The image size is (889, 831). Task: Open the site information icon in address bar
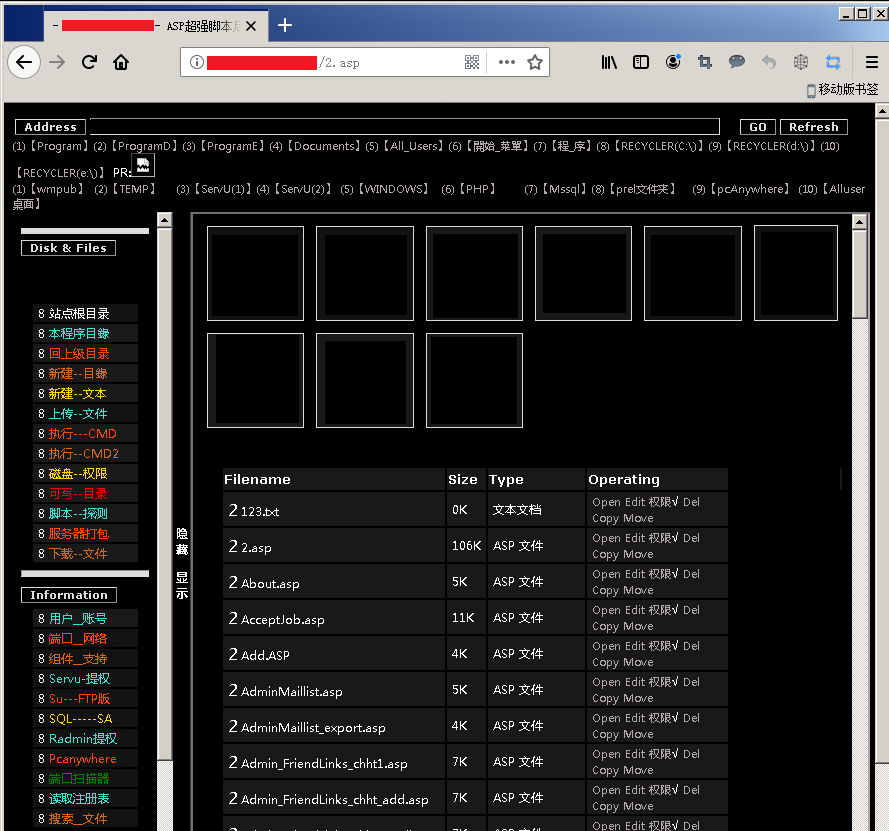197,62
